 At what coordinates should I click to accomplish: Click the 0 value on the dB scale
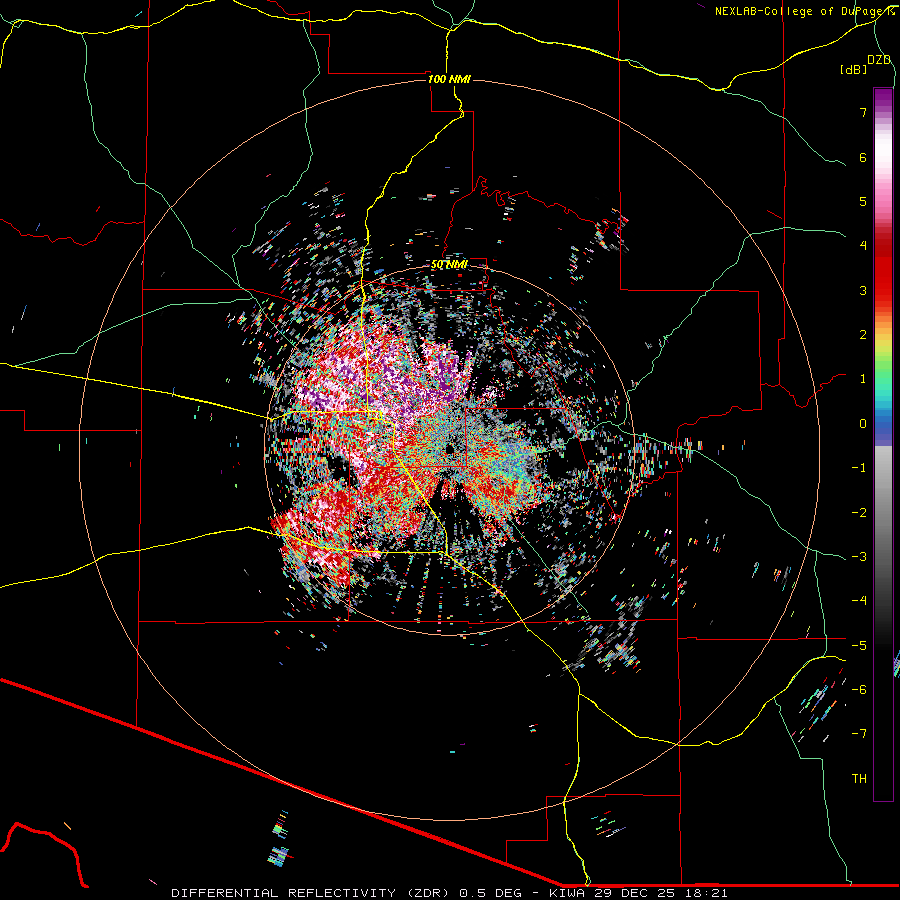coord(863,424)
